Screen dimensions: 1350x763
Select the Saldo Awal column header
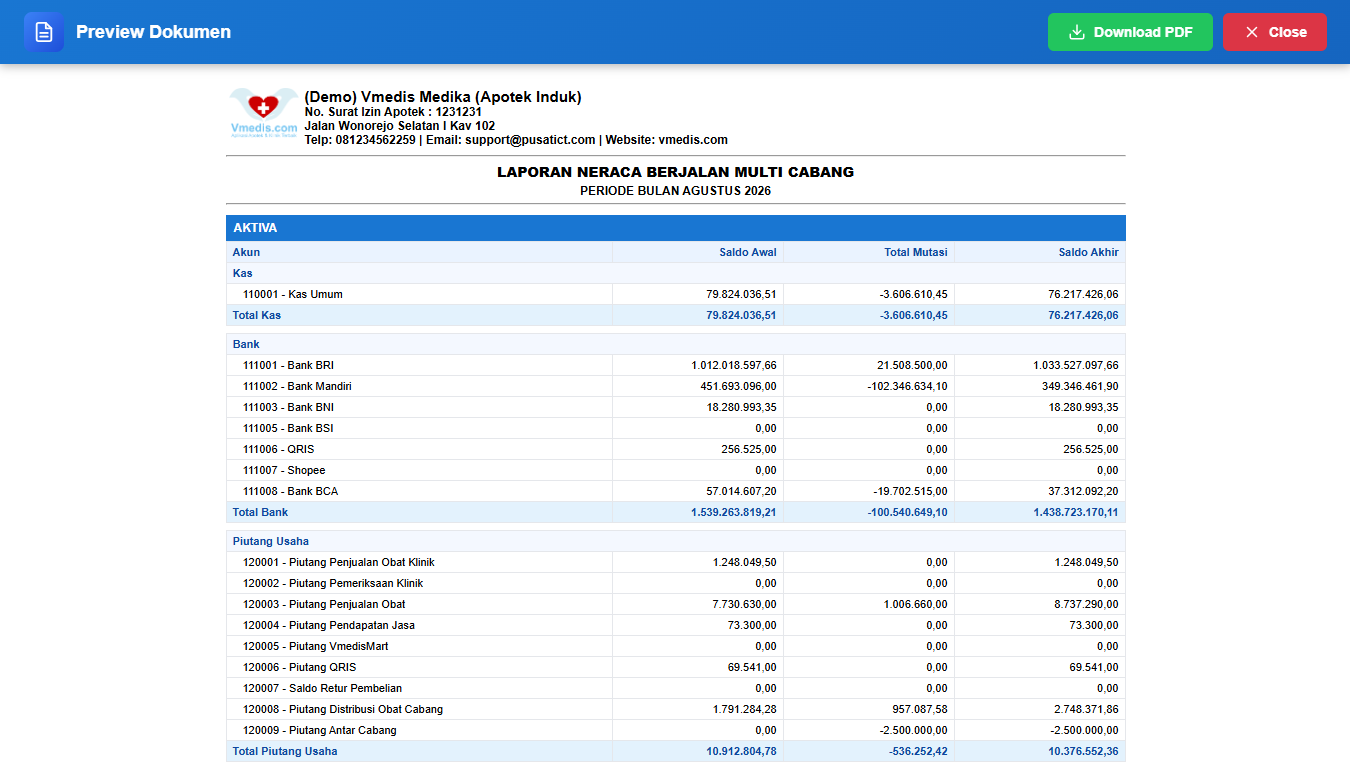coord(747,252)
